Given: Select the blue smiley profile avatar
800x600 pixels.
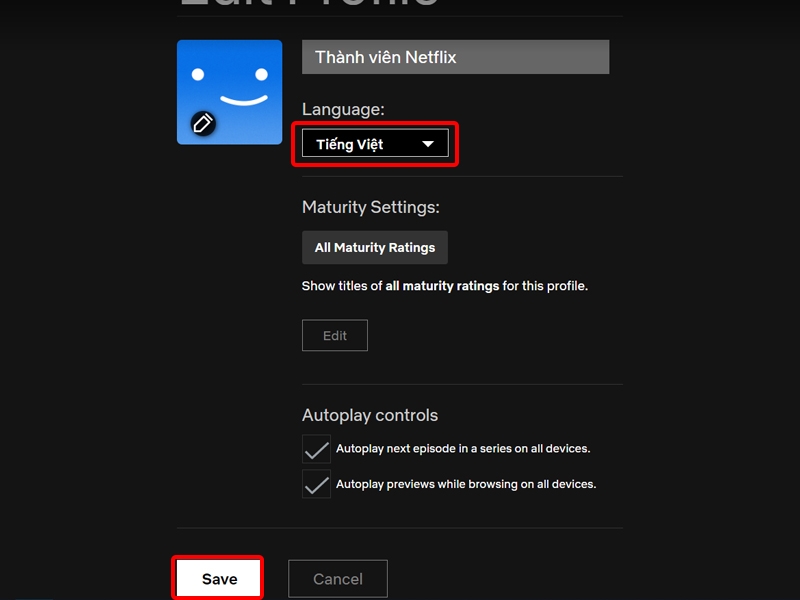Looking at the screenshot, I should coord(230,92).
